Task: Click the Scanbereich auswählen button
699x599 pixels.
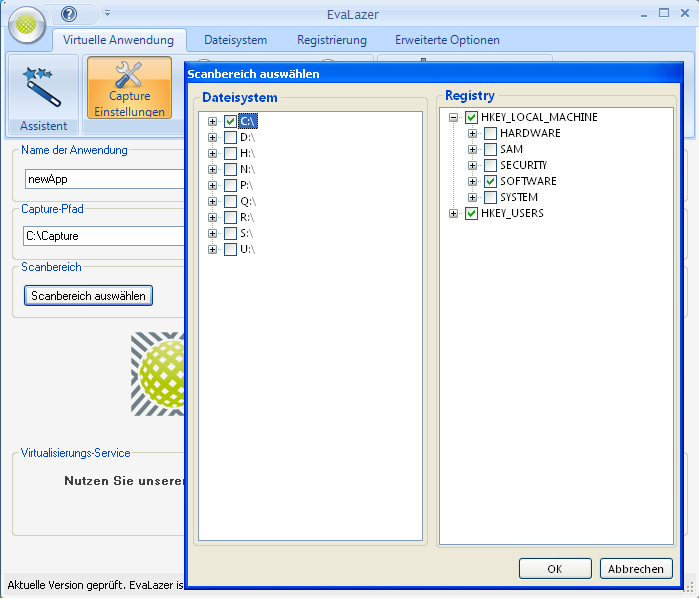Action: pyautogui.click(x=89, y=295)
